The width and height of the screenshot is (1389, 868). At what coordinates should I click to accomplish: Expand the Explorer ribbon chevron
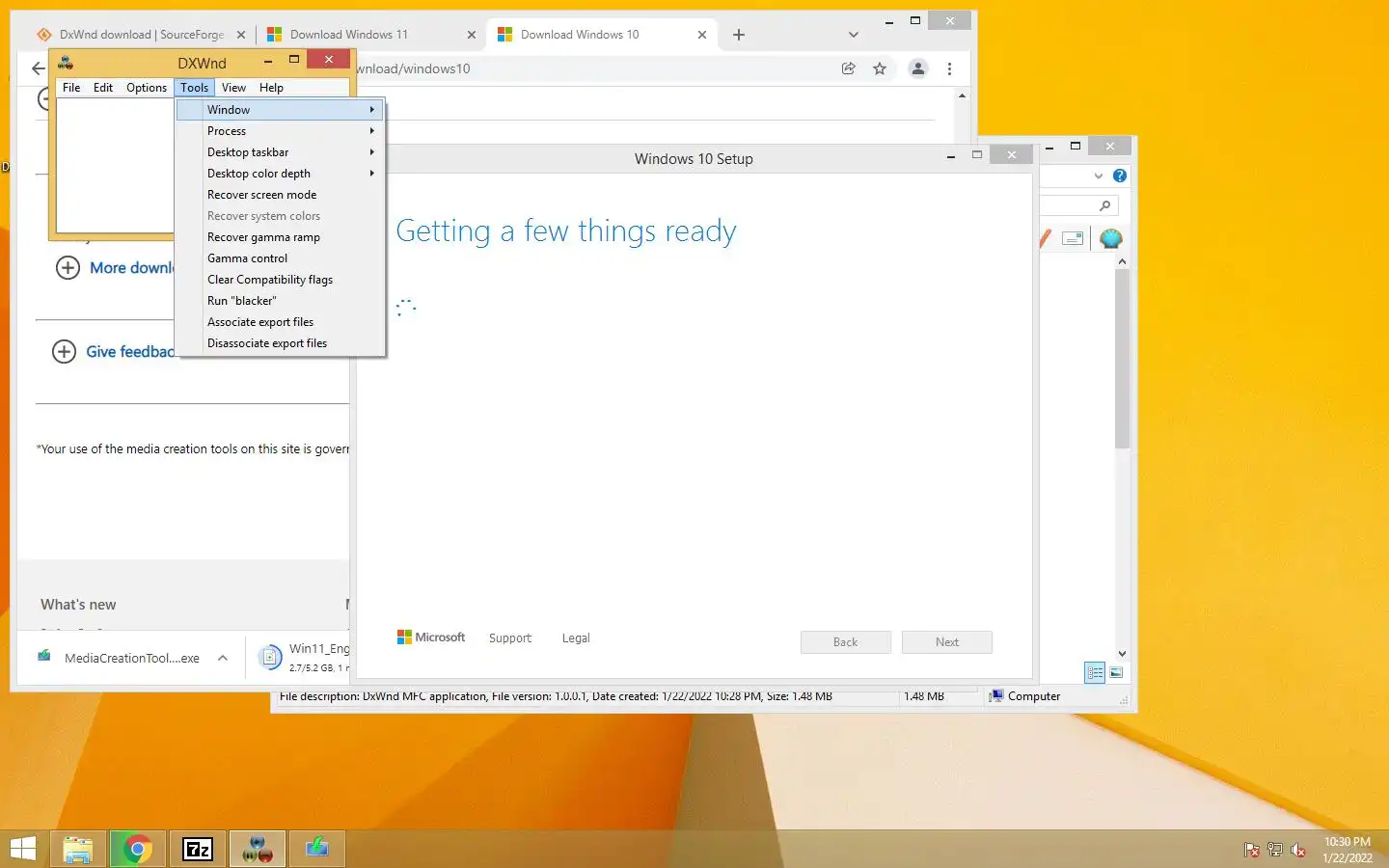click(1099, 176)
